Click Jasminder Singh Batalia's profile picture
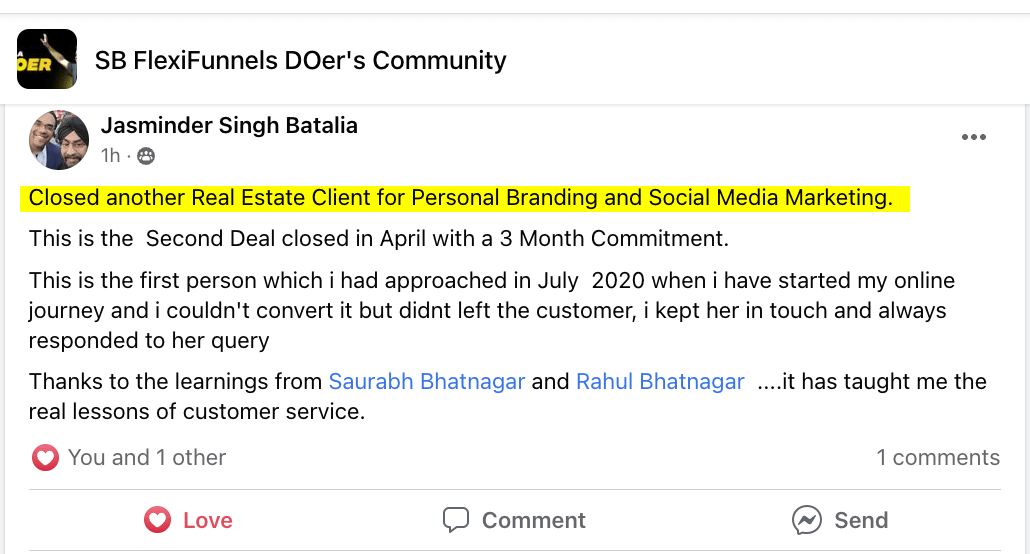Viewport: 1030px width, 554px height. tap(58, 139)
